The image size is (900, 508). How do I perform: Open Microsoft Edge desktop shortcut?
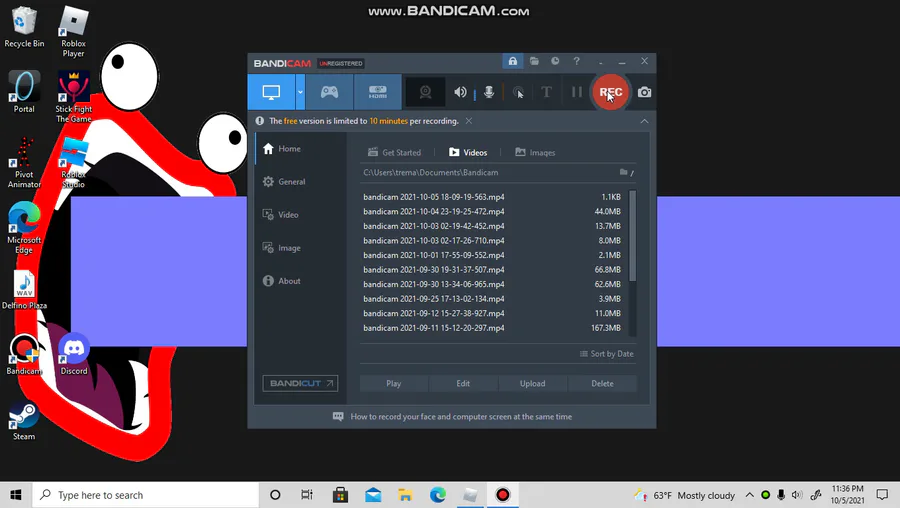(24, 228)
